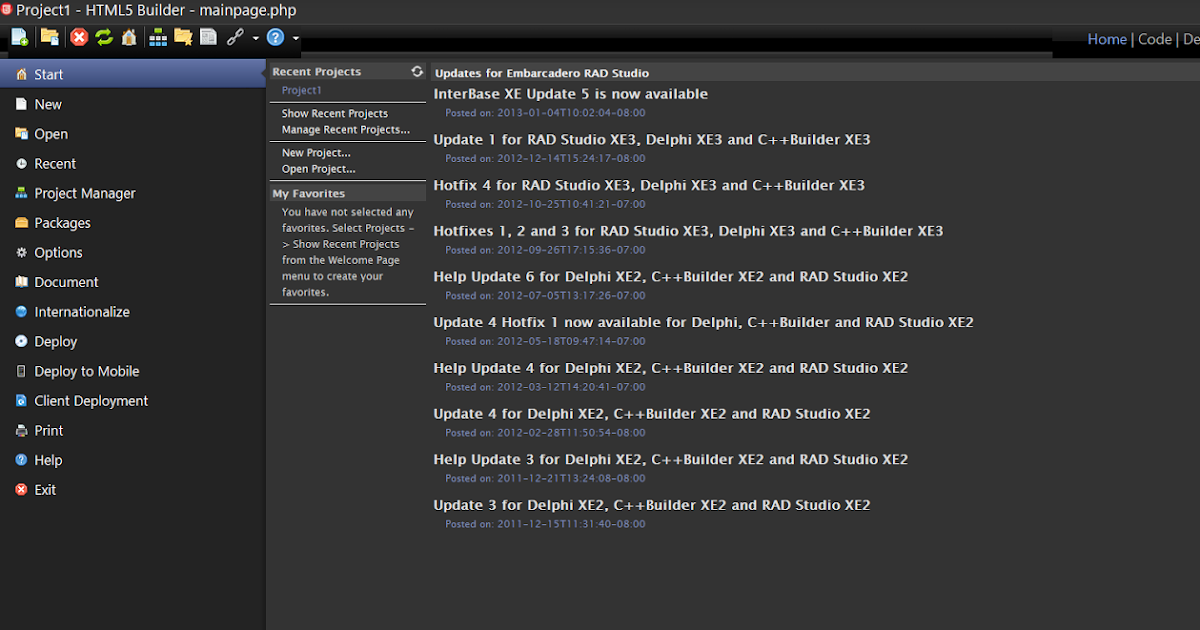This screenshot has width=1200, height=630.
Task: Click the date 2011-12-15T11:31:40-08:00
Action: (x=571, y=524)
